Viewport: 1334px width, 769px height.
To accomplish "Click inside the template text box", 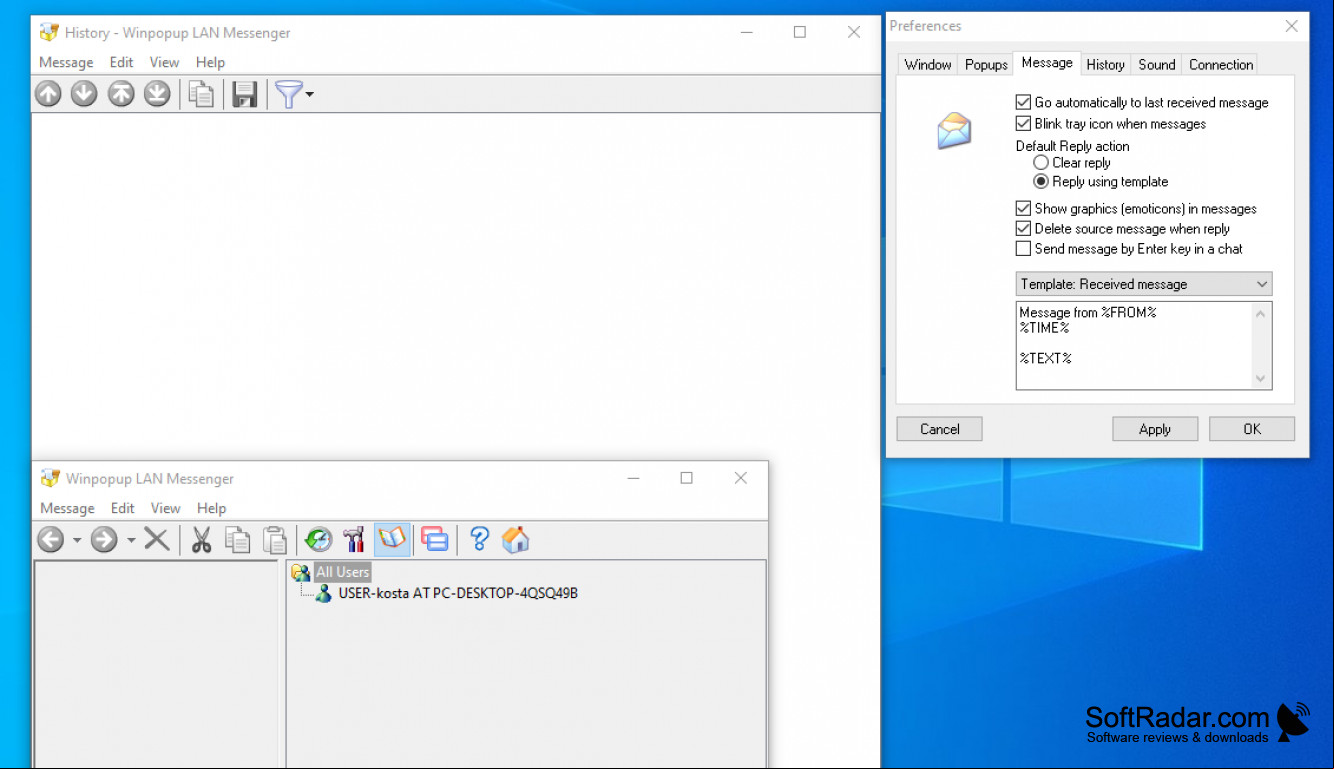I will (x=1134, y=345).
